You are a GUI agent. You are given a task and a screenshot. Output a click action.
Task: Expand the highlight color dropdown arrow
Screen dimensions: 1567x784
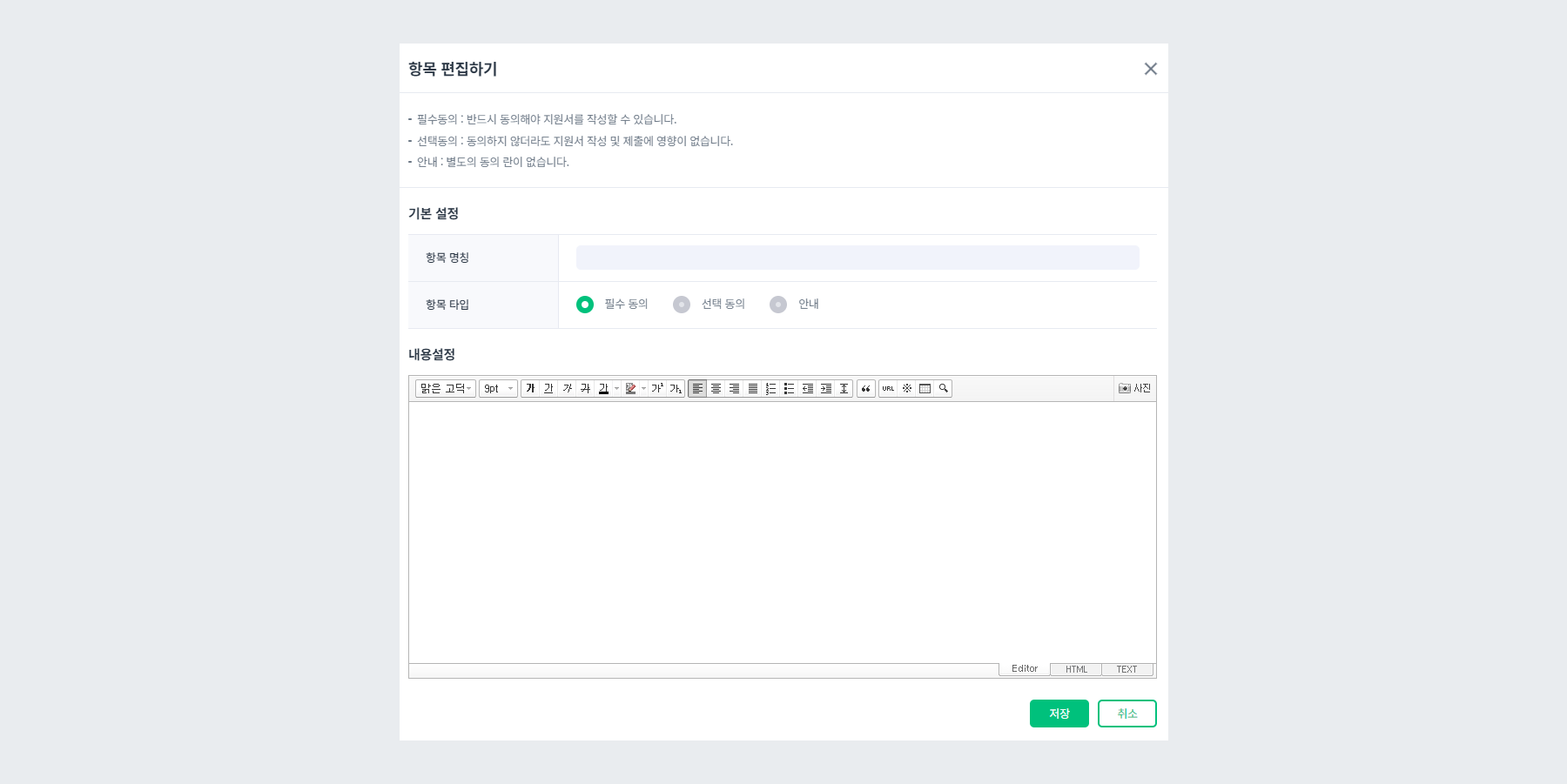(x=643, y=388)
